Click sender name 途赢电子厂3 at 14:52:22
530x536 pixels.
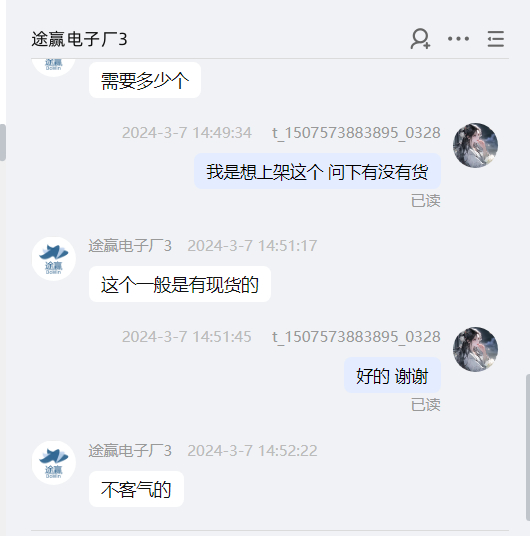point(130,451)
